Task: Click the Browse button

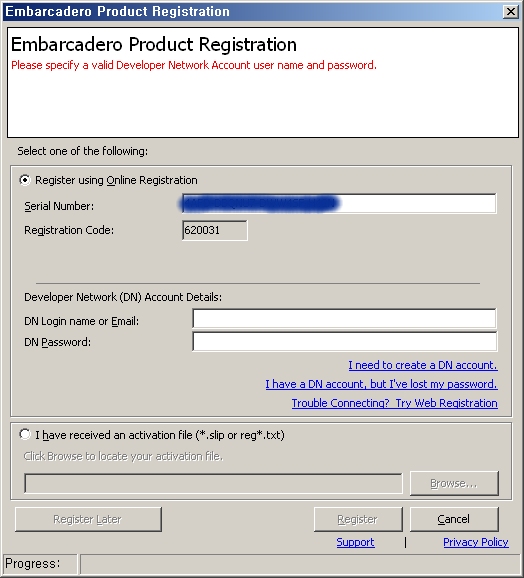Action: pos(454,483)
